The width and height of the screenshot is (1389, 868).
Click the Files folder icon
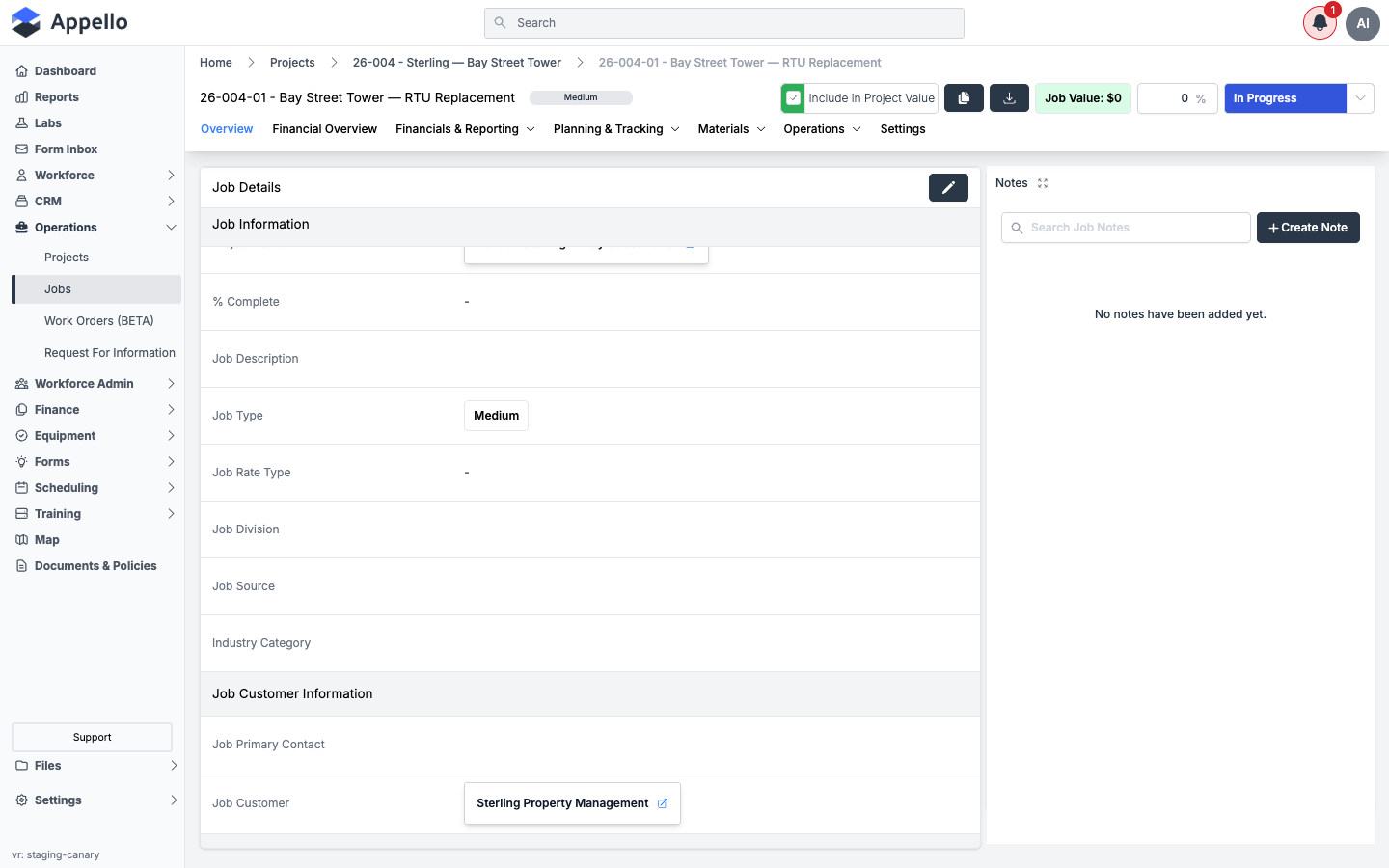pos(21,766)
